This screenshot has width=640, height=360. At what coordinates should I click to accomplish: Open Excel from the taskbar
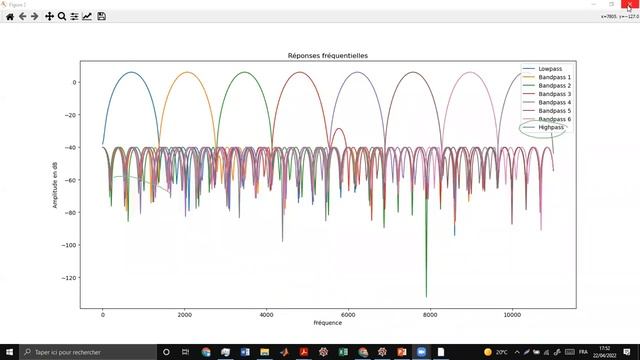pyautogui.click(x=343, y=352)
